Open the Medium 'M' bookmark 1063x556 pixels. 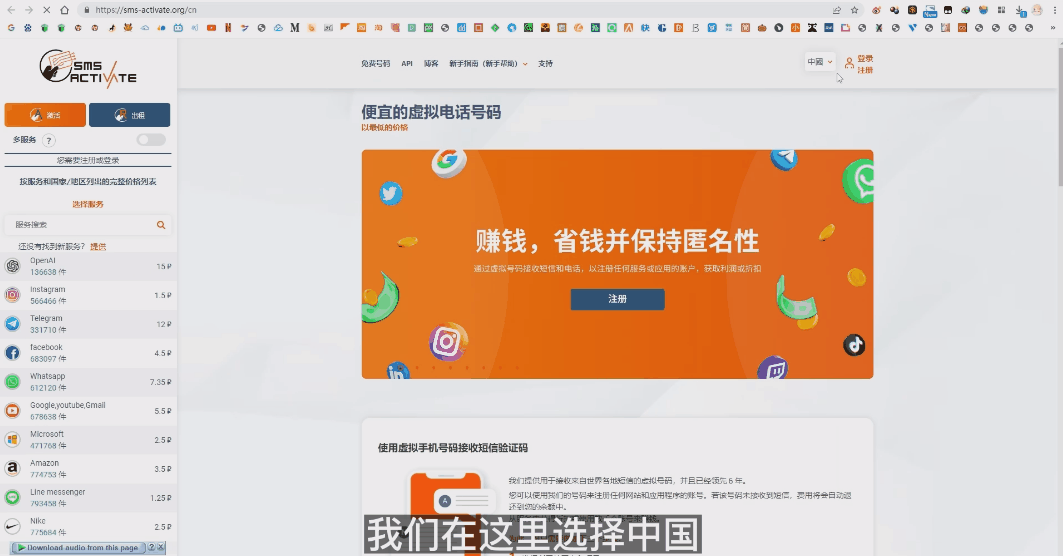294,28
